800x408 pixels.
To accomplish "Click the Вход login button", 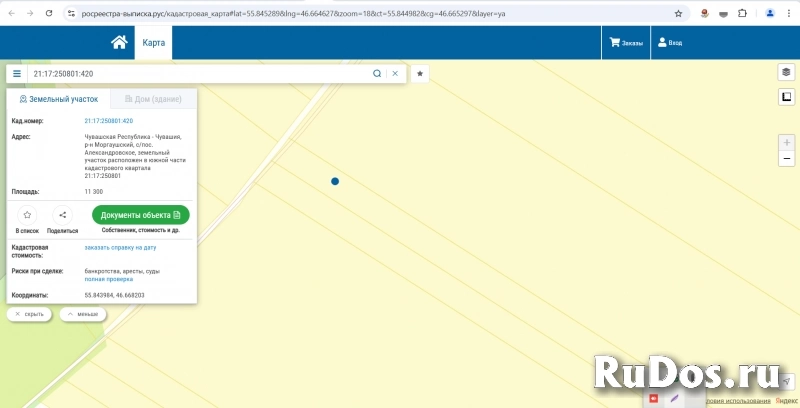I will tap(668, 43).
